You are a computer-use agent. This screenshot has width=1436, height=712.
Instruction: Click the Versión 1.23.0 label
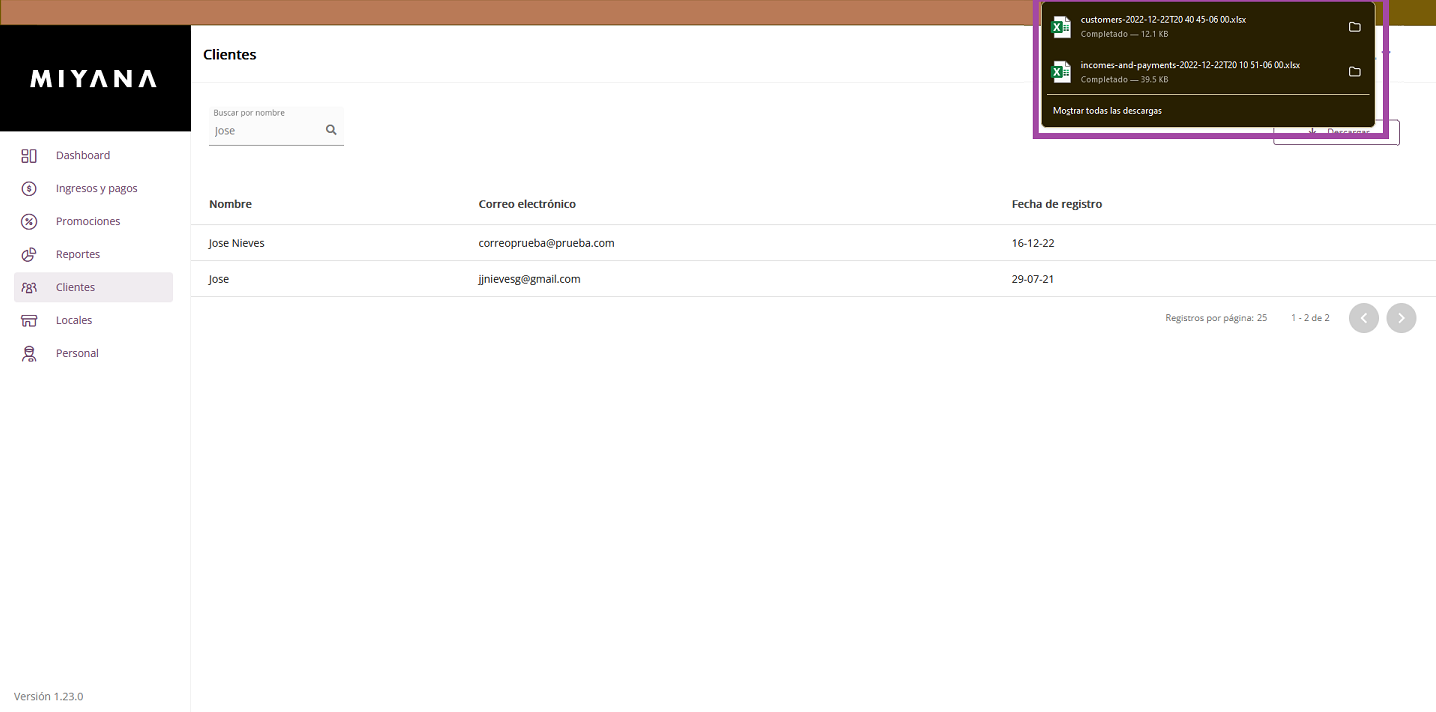click(48, 696)
